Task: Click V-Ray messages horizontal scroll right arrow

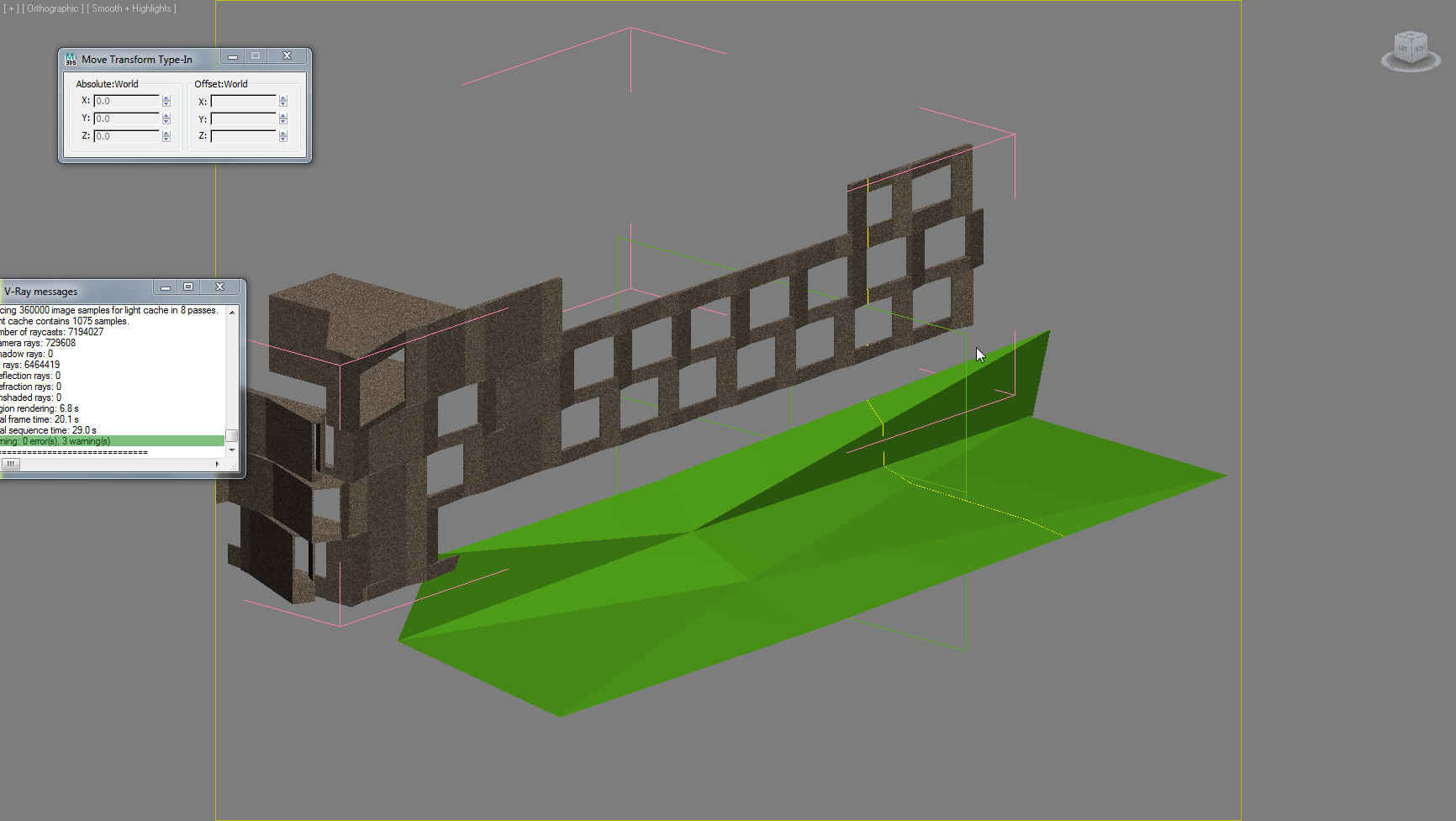Action: [218, 464]
